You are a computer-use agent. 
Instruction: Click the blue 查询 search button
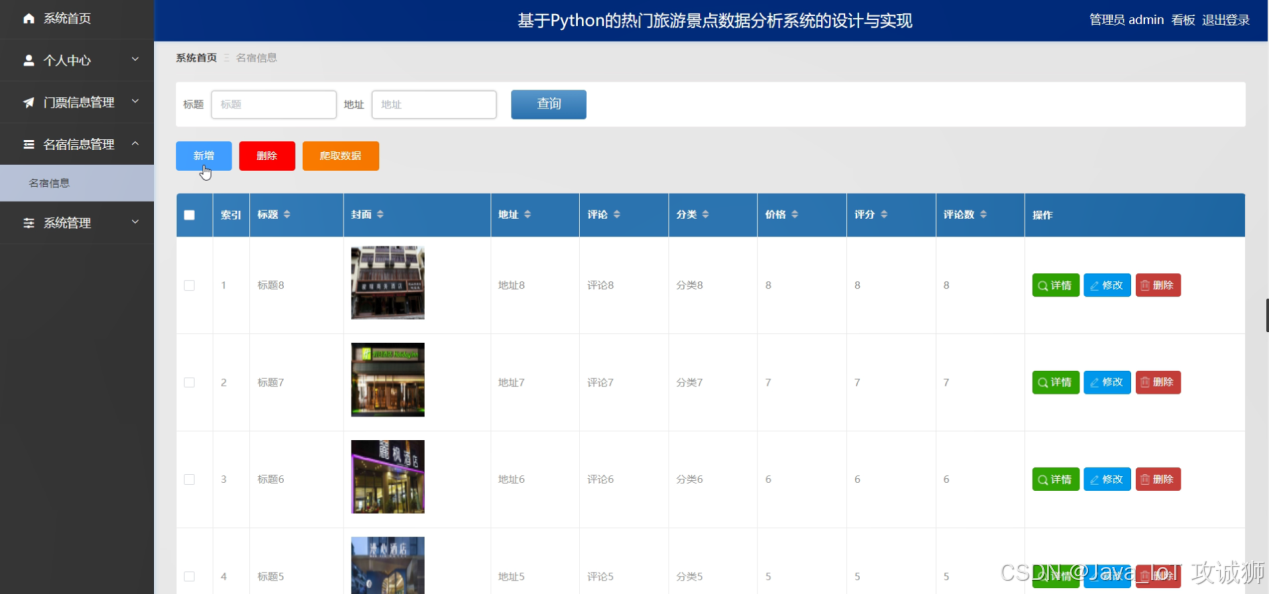point(548,104)
